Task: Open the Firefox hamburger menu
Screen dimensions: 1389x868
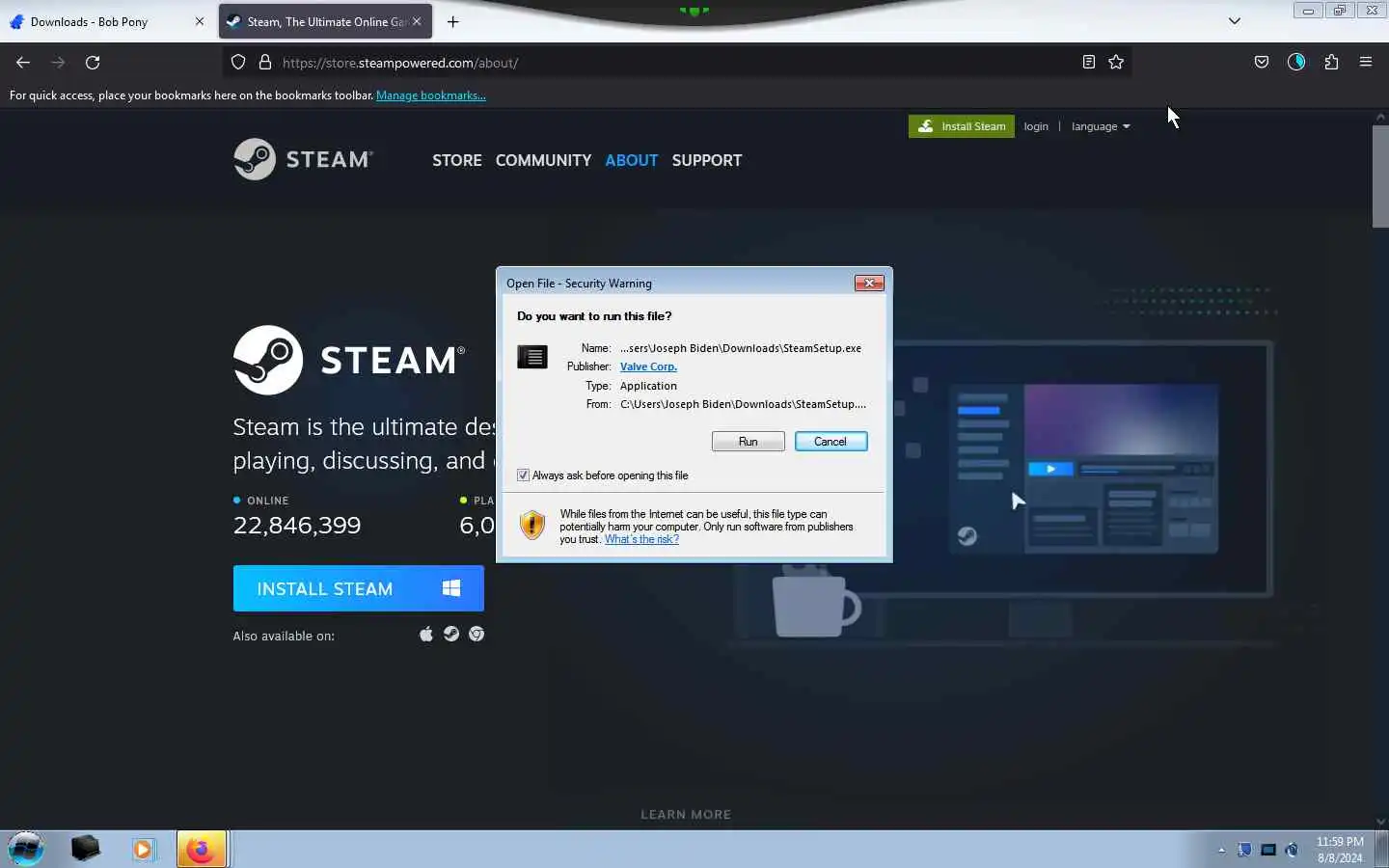Action: pyautogui.click(x=1366, y=63)
